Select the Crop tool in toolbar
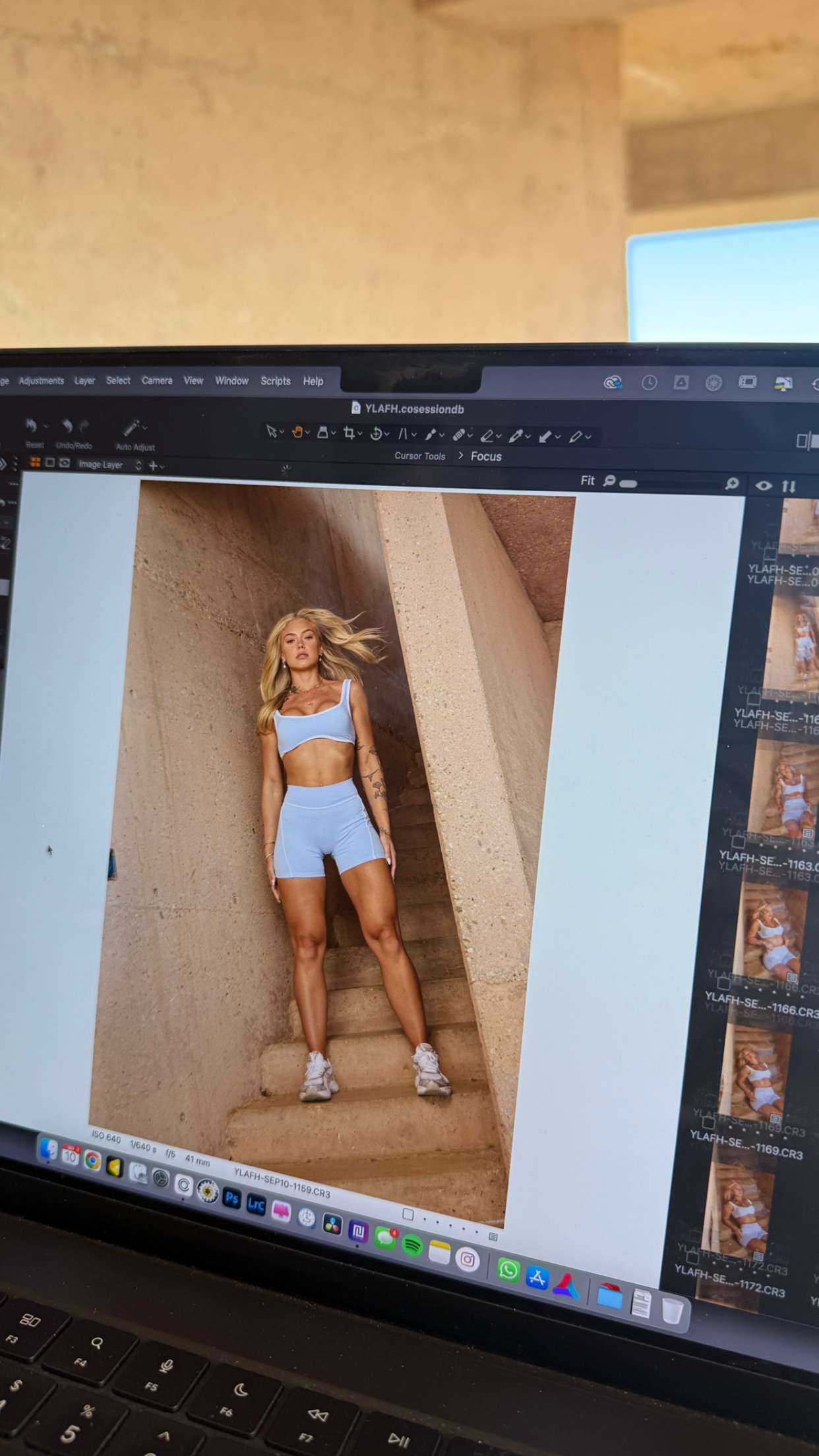Screen dimensions: 819x1456 pos(349,433)
